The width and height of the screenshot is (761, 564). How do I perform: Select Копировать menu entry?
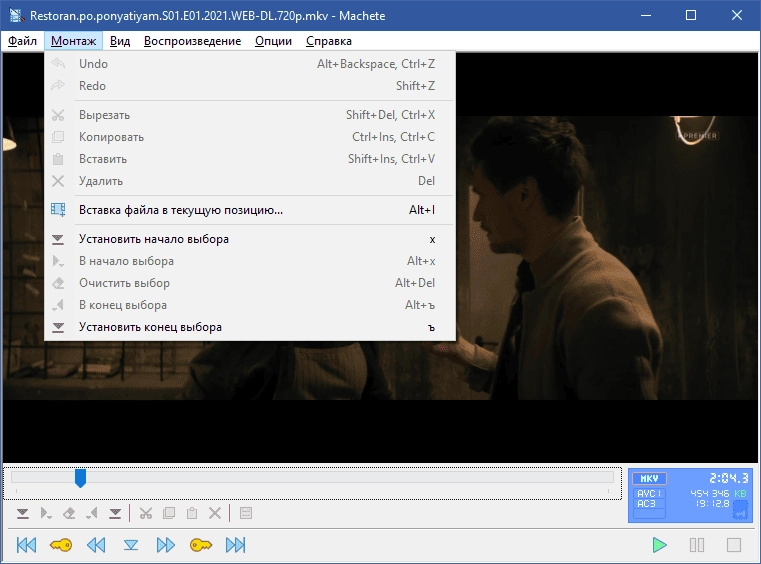(x=249, y=137)
